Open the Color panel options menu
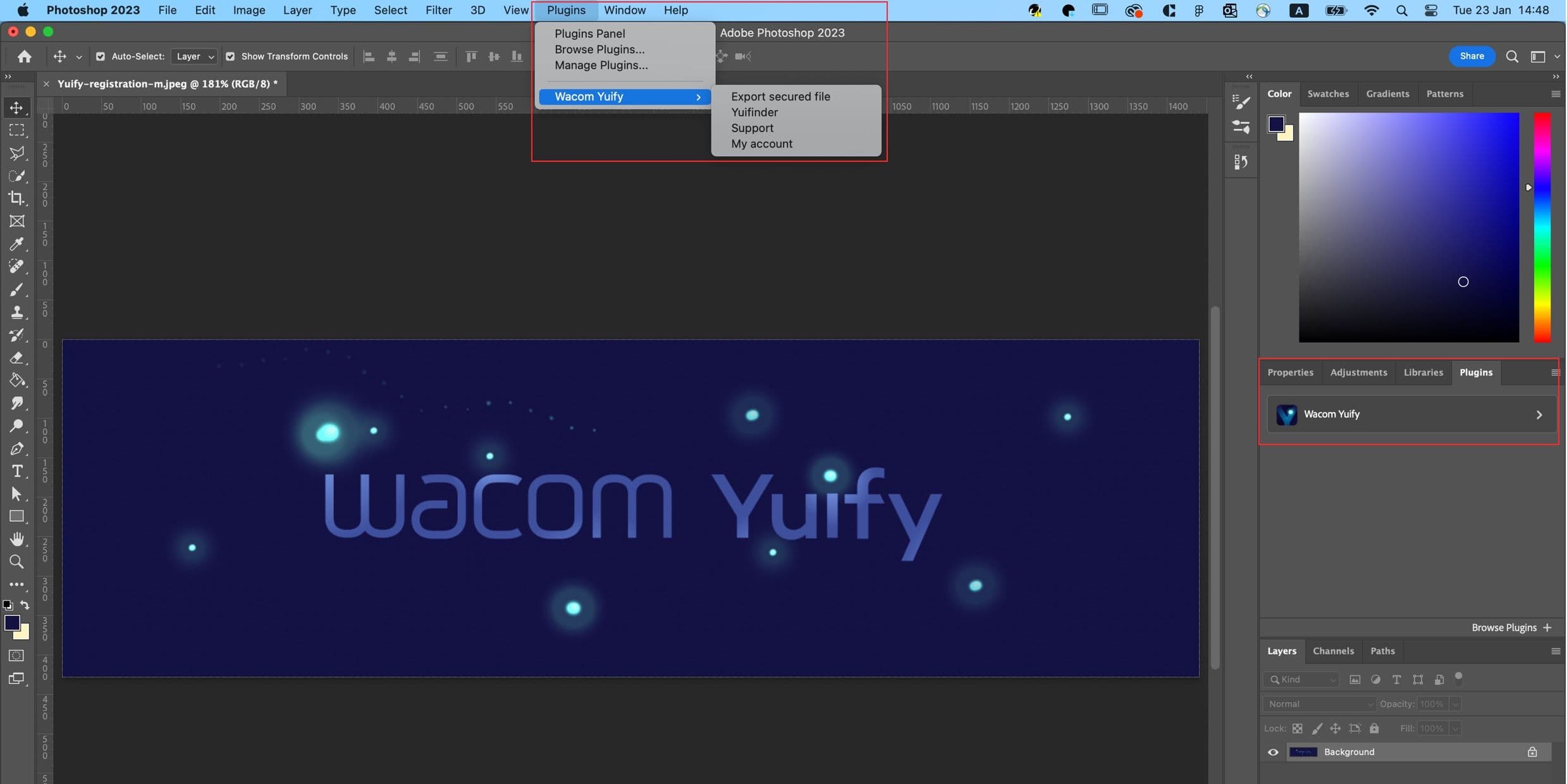Image resolution: width=1567 pixels, height=784 pixels. pyautogui.click(x=1556, y=94)
